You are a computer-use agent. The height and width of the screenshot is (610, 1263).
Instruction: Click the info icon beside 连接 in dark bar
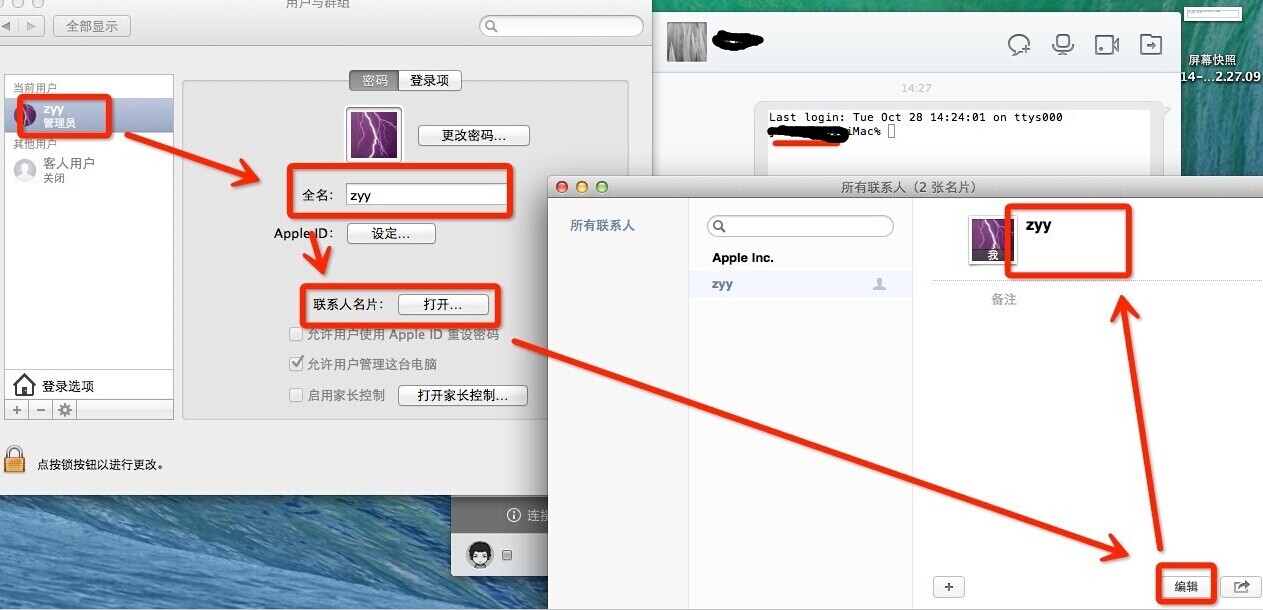[514, 515]
